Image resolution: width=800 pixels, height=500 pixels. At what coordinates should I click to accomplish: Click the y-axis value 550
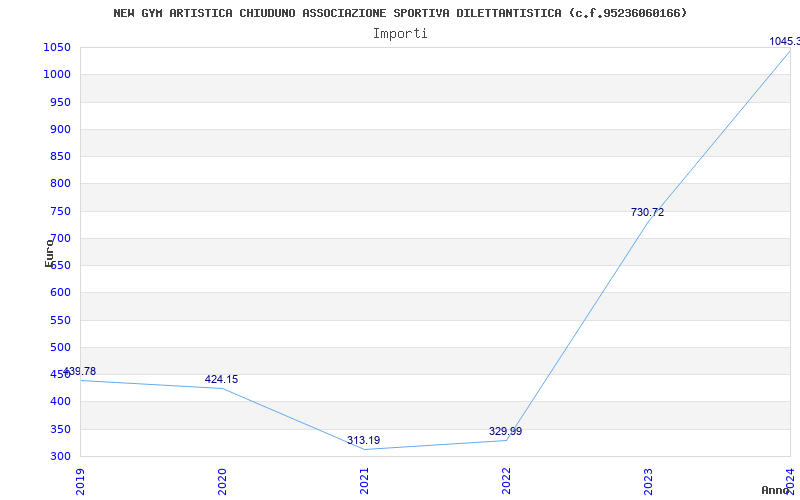tap(60, 320)
